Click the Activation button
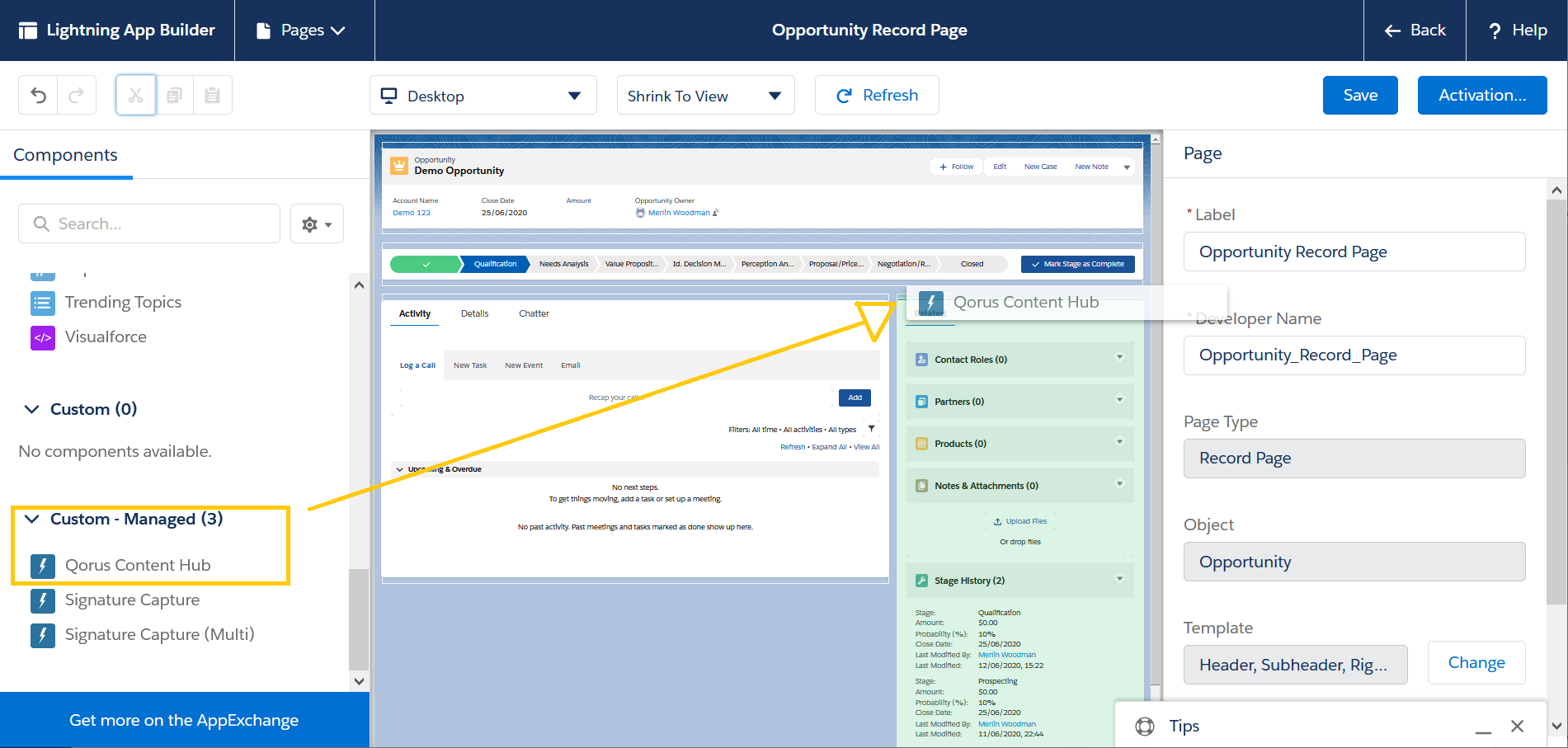The image size is (1568, 748). tap(1481, 96)
